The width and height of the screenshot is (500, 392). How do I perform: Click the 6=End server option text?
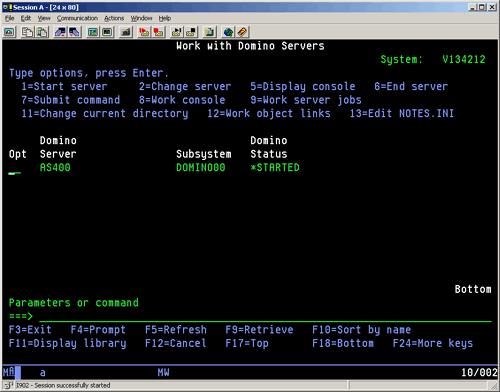tap(411, 87)
